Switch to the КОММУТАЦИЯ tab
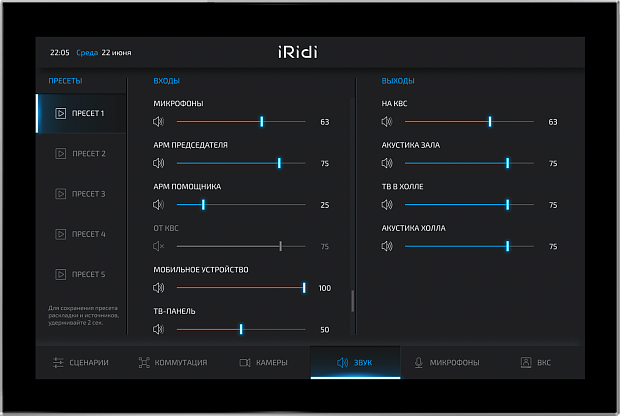This screenshot has width=620, height=416. [173, 362]
